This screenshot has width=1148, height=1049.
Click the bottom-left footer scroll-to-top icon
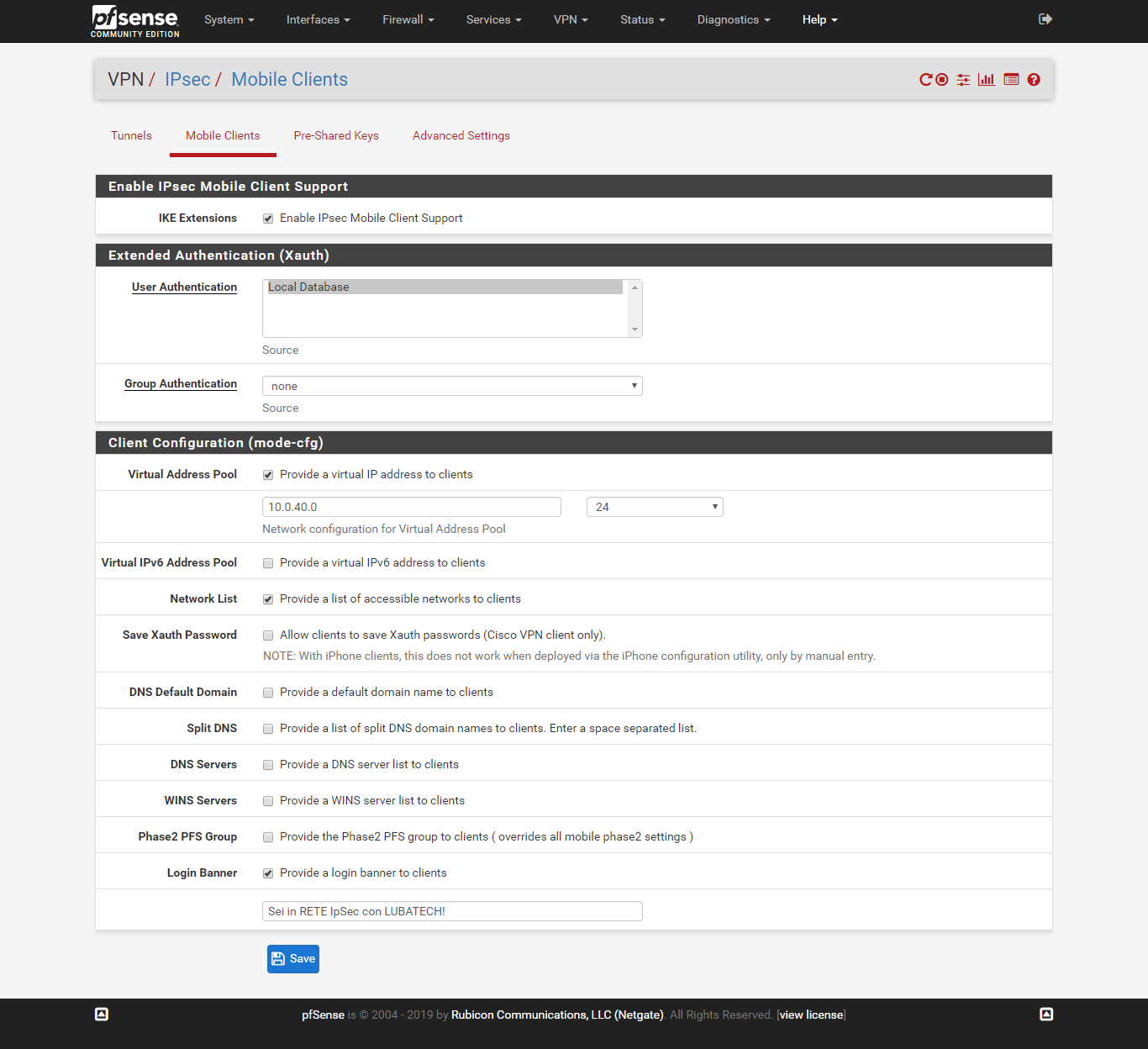point(102,1015)
